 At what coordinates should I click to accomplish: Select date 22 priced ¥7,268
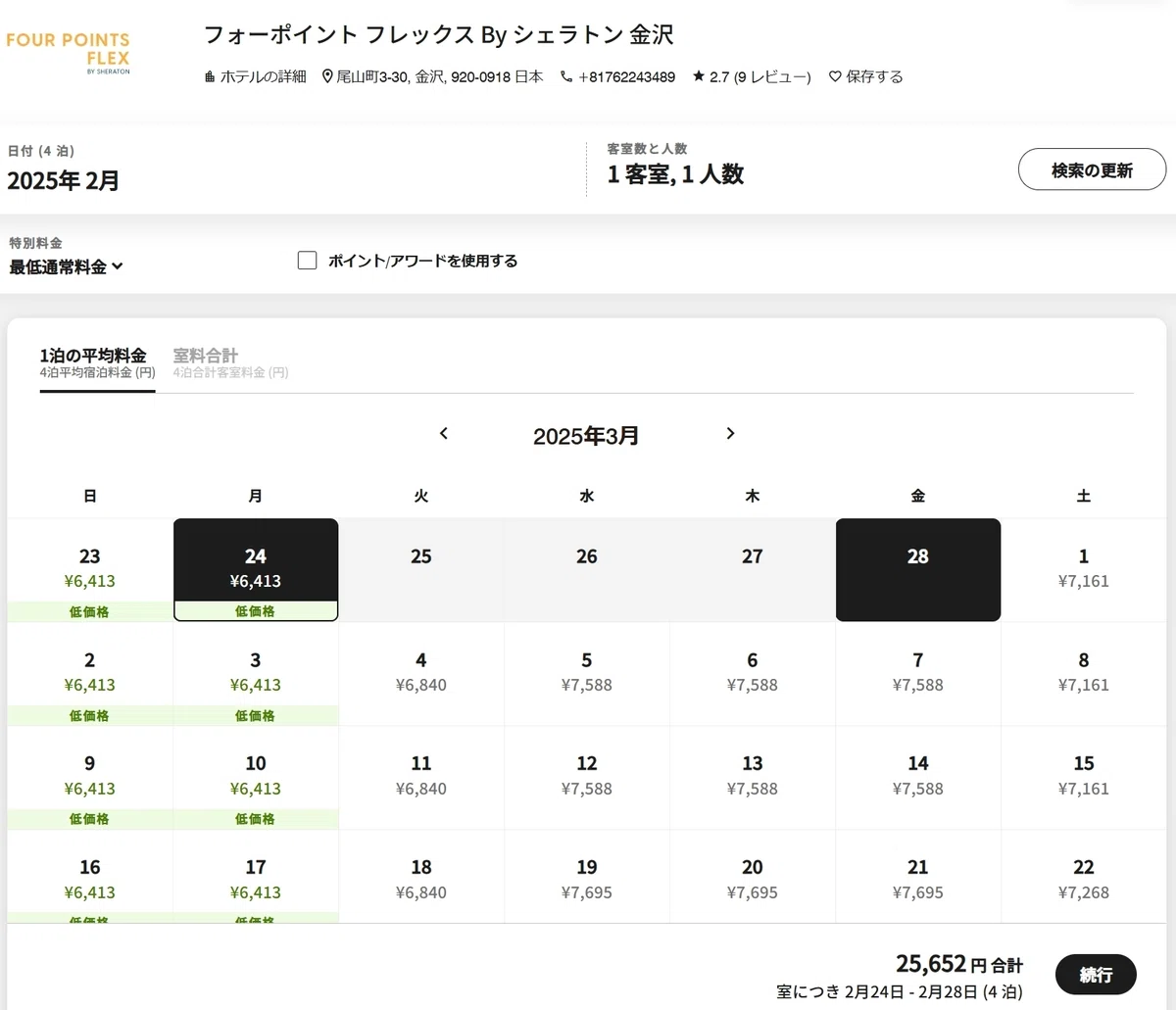(1084, 877)
